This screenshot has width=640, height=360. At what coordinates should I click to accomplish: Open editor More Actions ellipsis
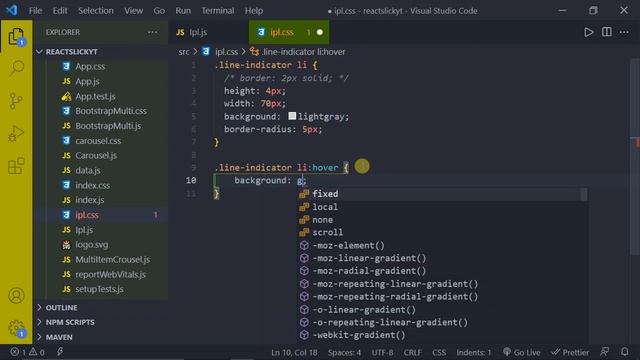tap(624, 32)
